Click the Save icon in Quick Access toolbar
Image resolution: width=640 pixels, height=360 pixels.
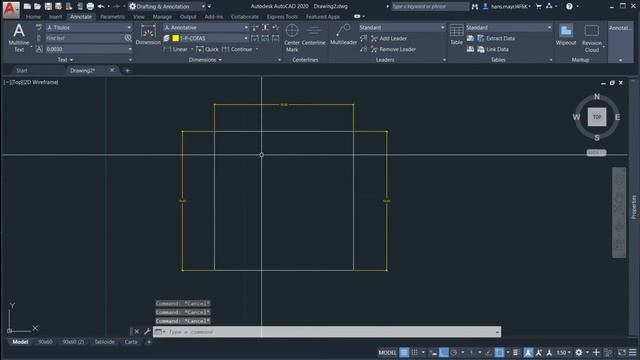pos(48,6)
